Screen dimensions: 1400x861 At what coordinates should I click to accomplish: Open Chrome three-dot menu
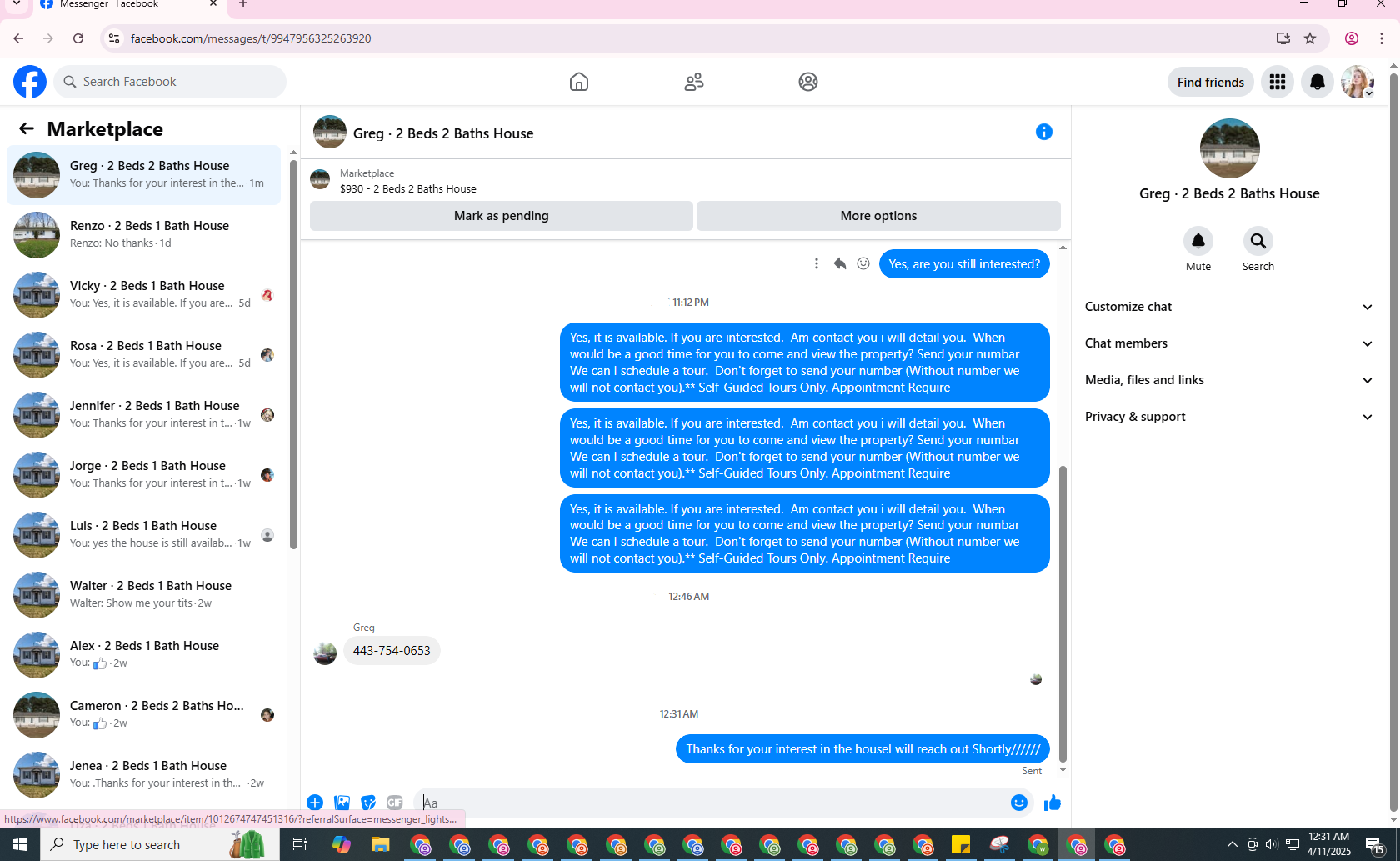1382,38
